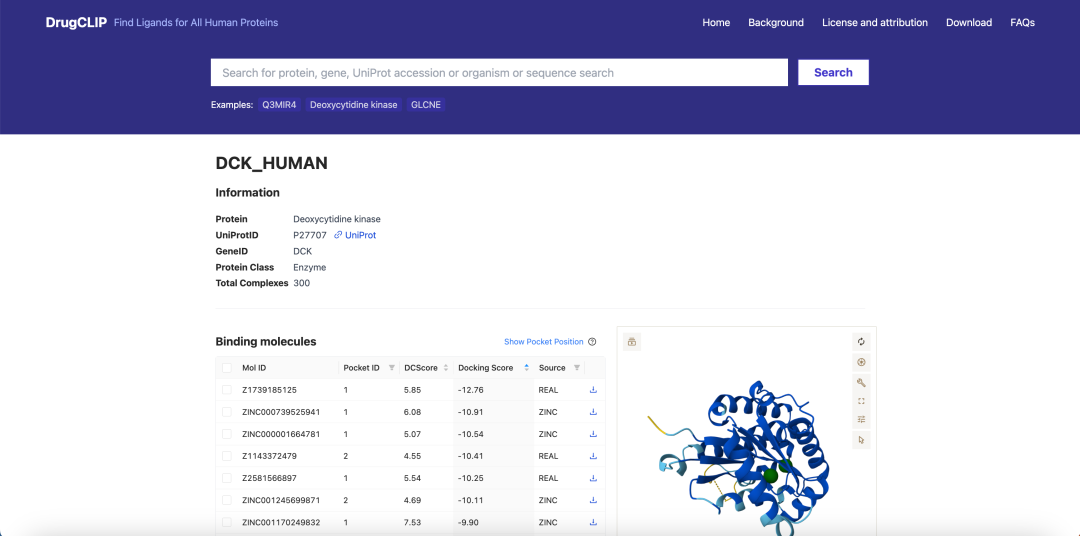Screen dimensions: 1080x536
Task: Download molecule ZINC000739525941
Action: pos(593,412)
